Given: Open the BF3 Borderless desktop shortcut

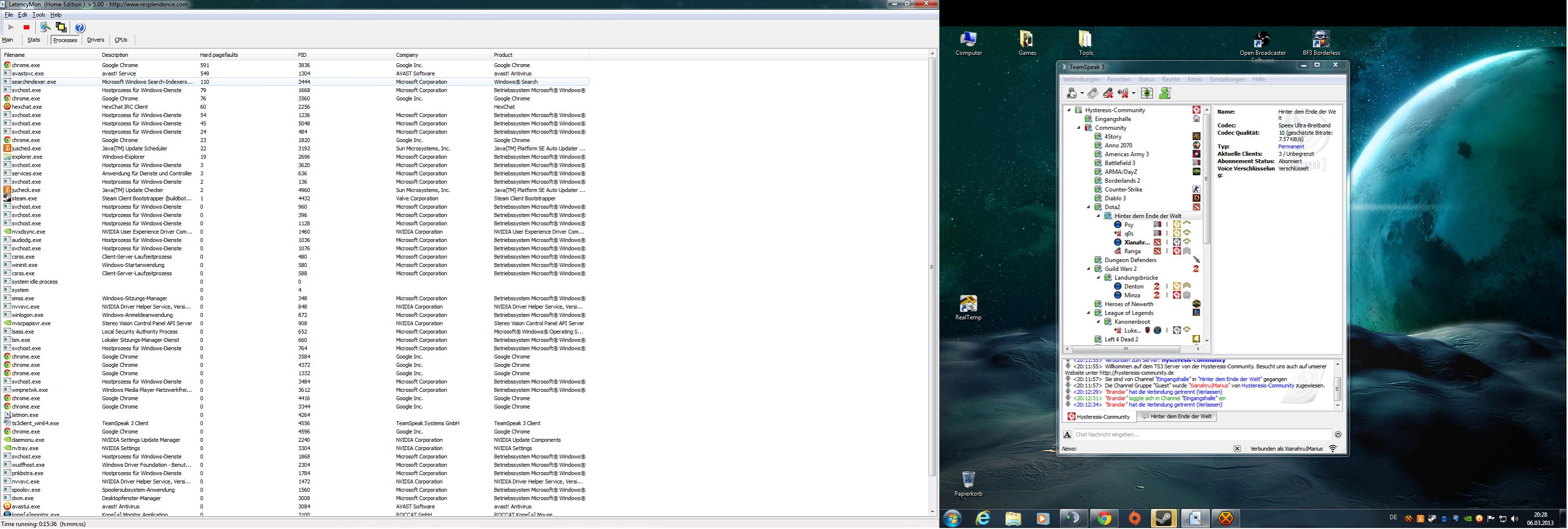Looking at the screenshot, I should (1321, 43).
